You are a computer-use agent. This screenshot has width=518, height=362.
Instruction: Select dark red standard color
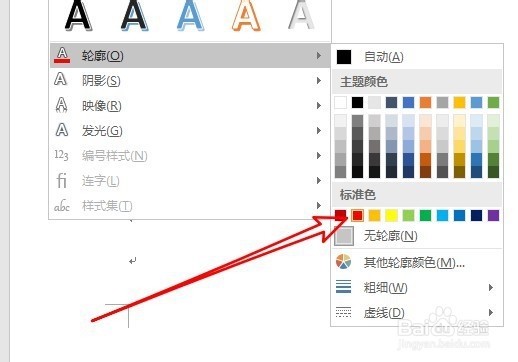point(340,215)
